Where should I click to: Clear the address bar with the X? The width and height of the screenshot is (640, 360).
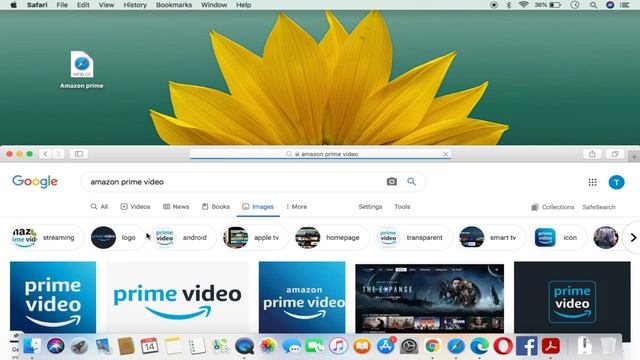(445, 154)
